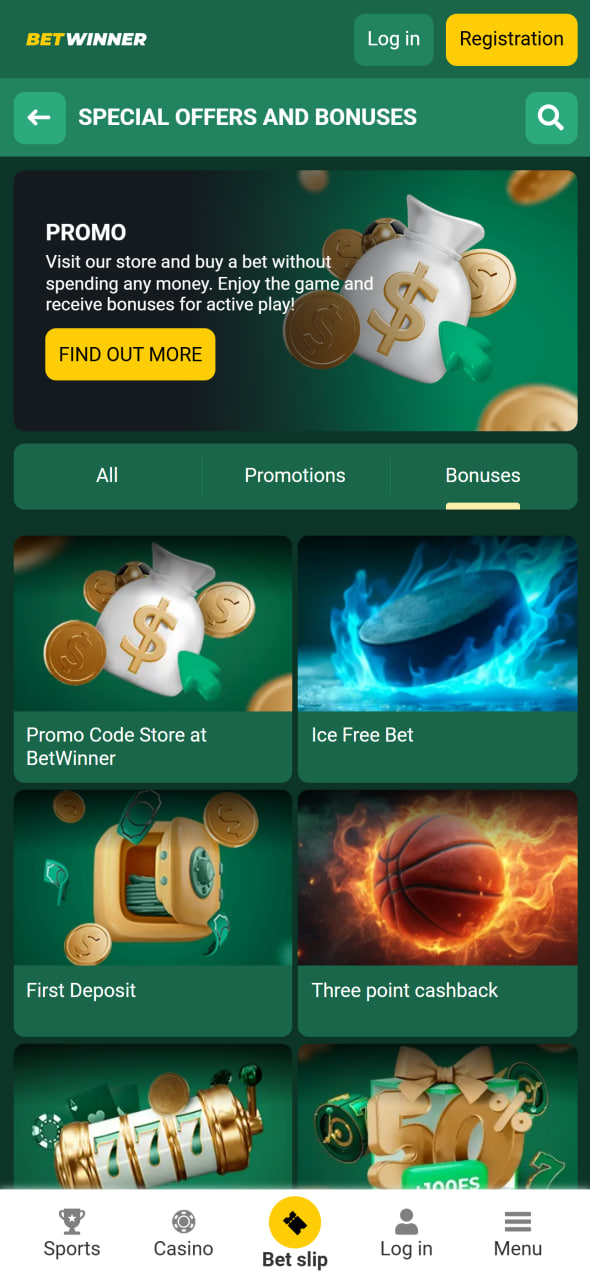This screenshot has height=1280, width=590.
Task: Open the 777 slot machine offer
Action: coord(153,1116)
